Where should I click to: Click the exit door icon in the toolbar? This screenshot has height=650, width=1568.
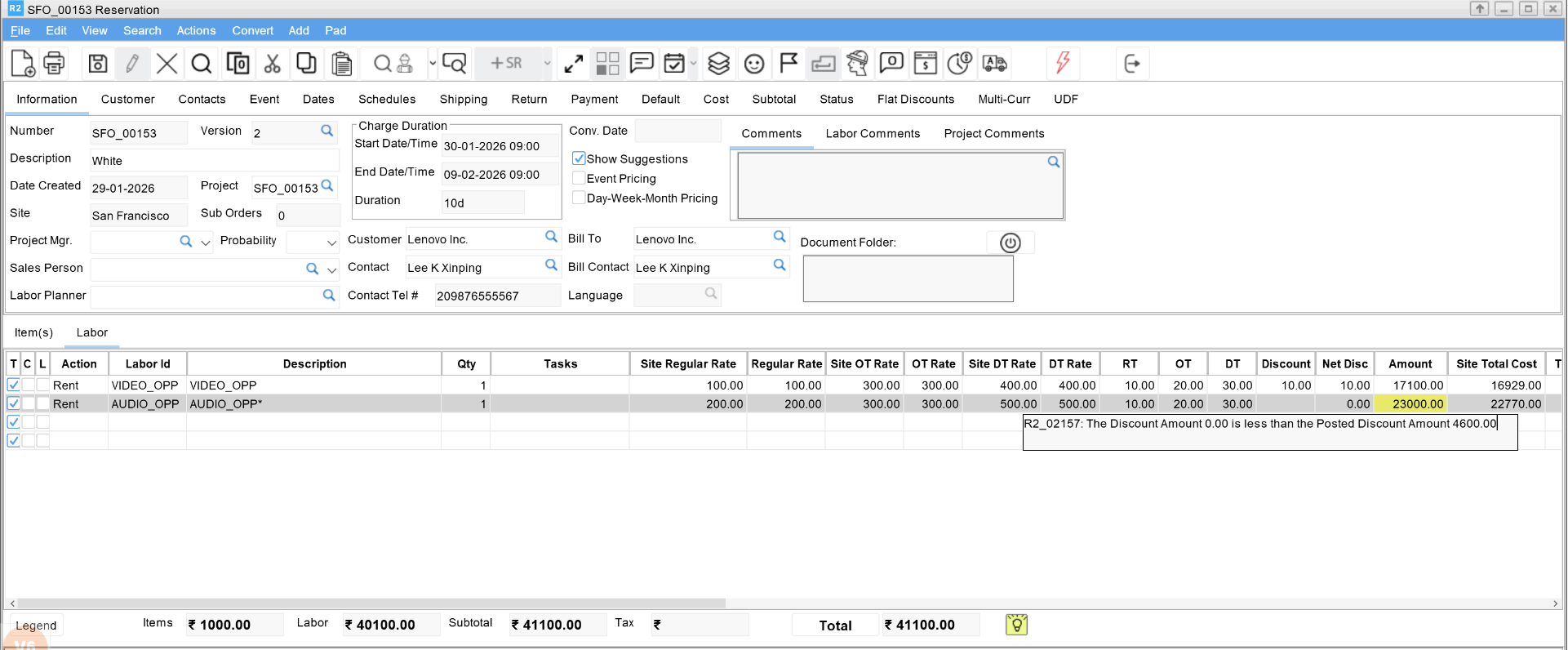pyautogui.click(x=1132, y=63)
